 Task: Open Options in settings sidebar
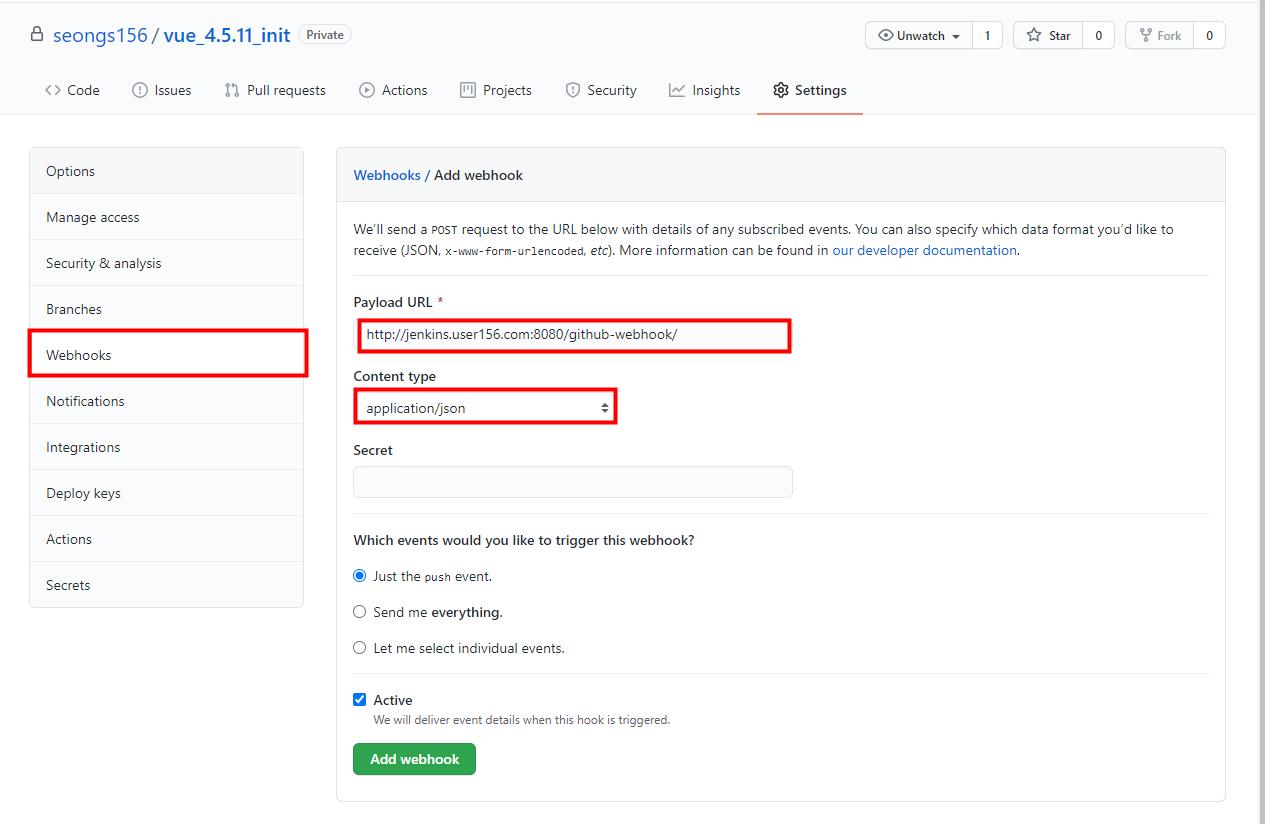(166, 171)
